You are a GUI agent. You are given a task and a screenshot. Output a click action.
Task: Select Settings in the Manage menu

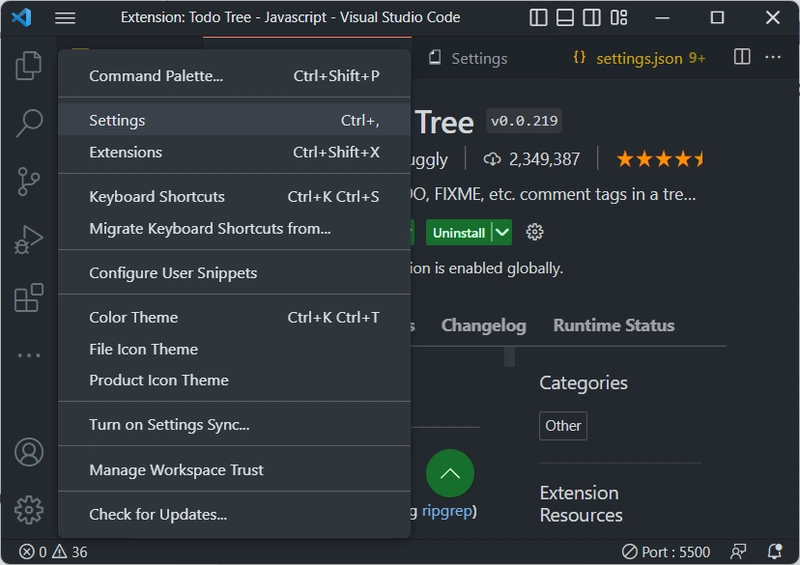234,120
